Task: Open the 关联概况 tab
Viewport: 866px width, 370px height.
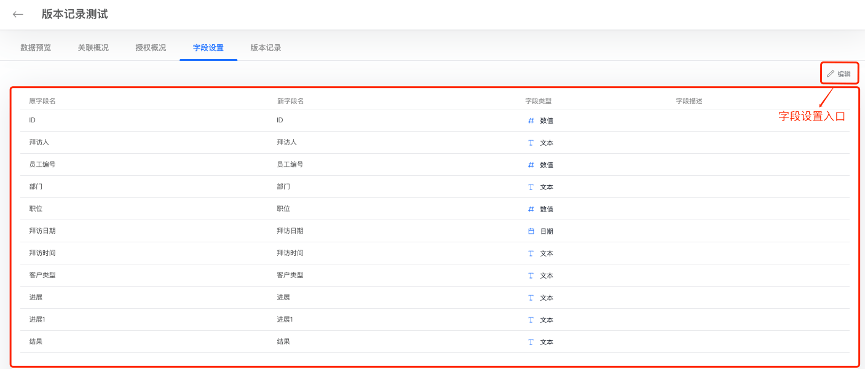Action: (93, 47)
